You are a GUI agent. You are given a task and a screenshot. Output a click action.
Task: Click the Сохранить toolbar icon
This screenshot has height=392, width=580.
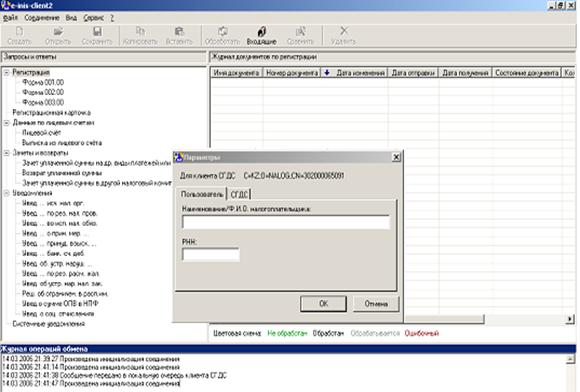pyautogui.click(x=97, y=36)
